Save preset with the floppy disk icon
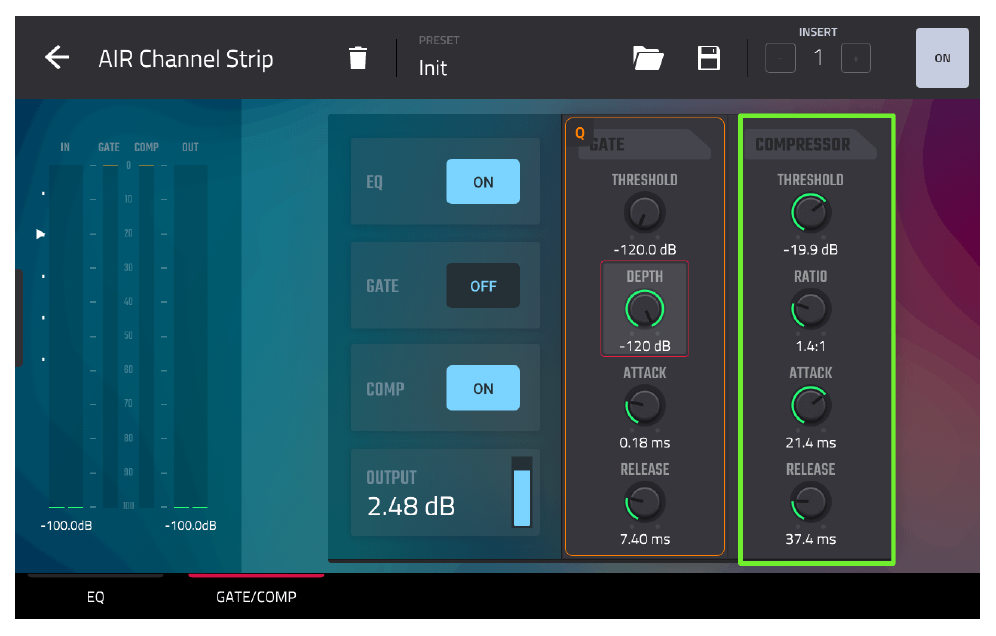Image resolution: width=996 pixels, height=636 pixels. click(708, 58)
